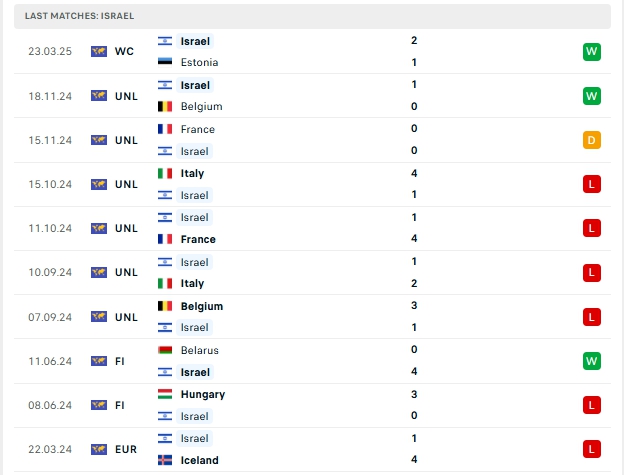The height and width of the screenshot is (475, 624).
Task: Click the world map icon beside EUR
Action: 99,449
